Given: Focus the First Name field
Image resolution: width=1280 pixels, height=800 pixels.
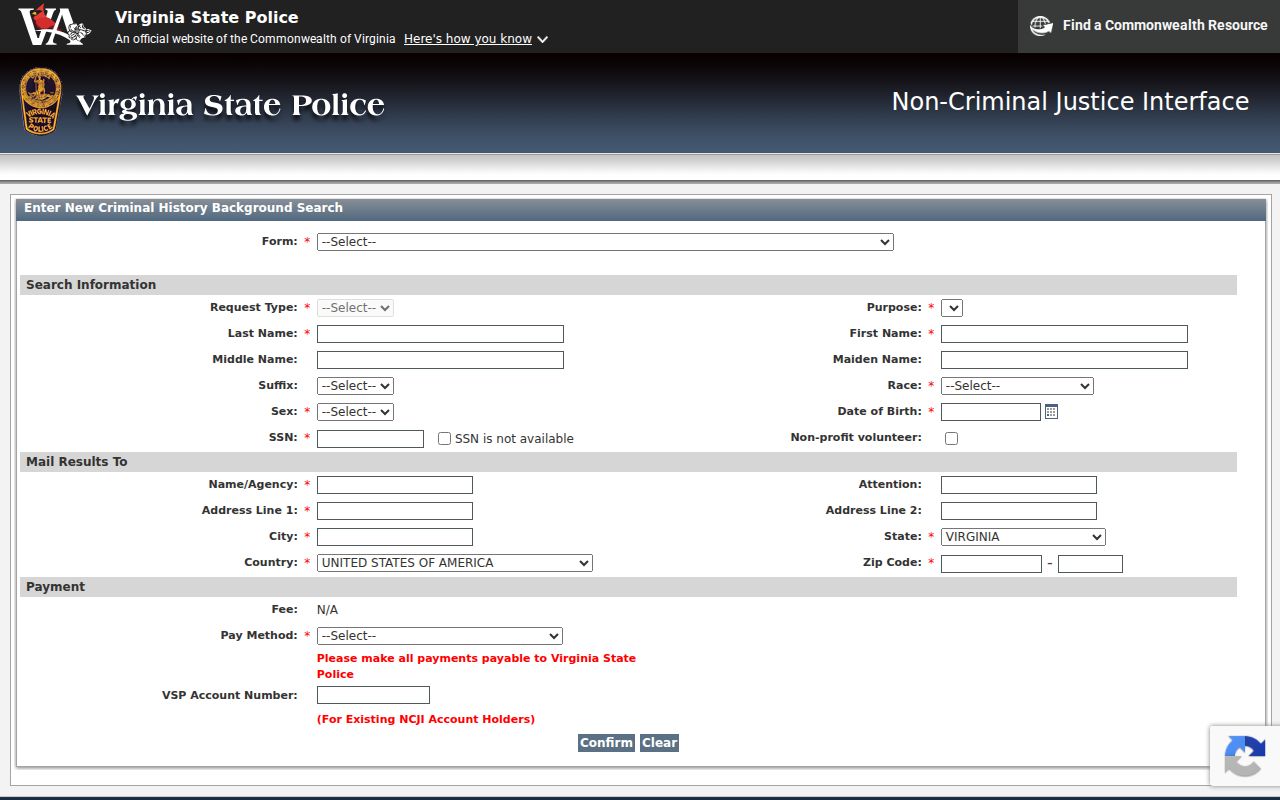Looking at the screenshot, I should point(1064,334).
